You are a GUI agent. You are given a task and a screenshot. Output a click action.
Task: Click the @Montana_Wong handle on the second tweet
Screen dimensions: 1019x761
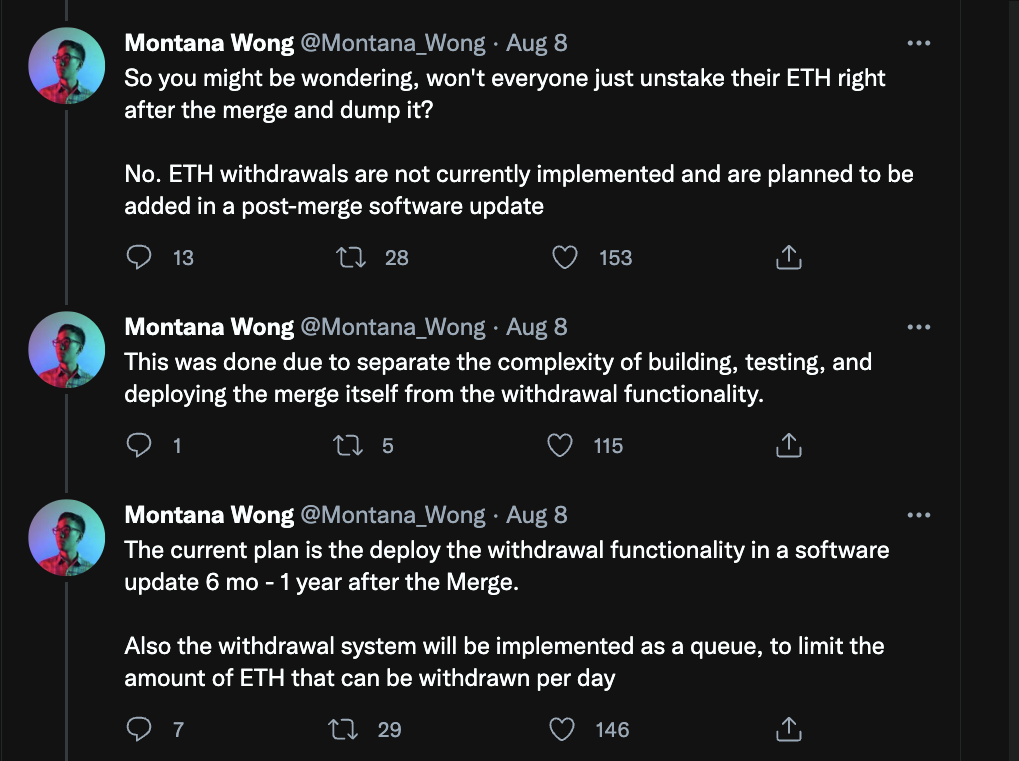[x=393, y=327]
